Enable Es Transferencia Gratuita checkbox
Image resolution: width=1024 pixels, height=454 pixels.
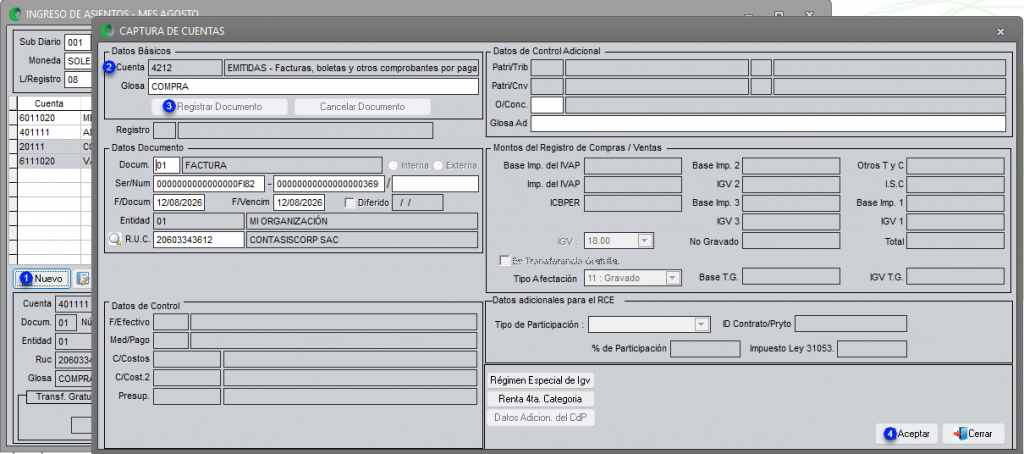504,261
